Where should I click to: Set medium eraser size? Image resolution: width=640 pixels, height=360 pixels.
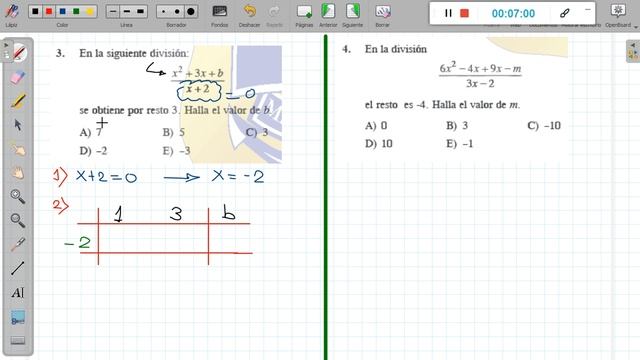click(x=177, y=11)
